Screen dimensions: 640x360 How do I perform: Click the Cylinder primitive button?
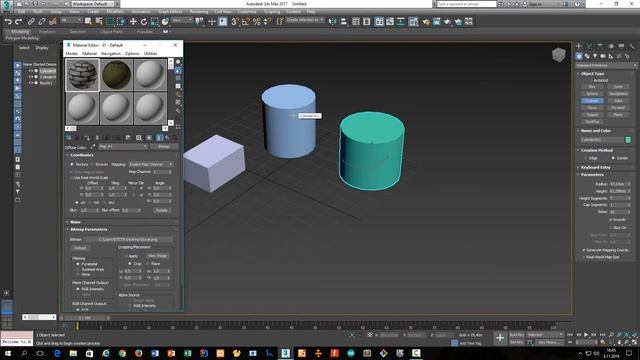click(x=592, y=100)
